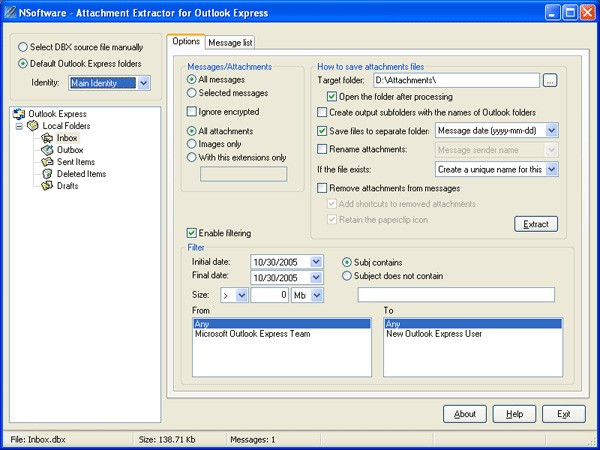
Task: Click the Inbox folder icon
Action: pos(47,138)
